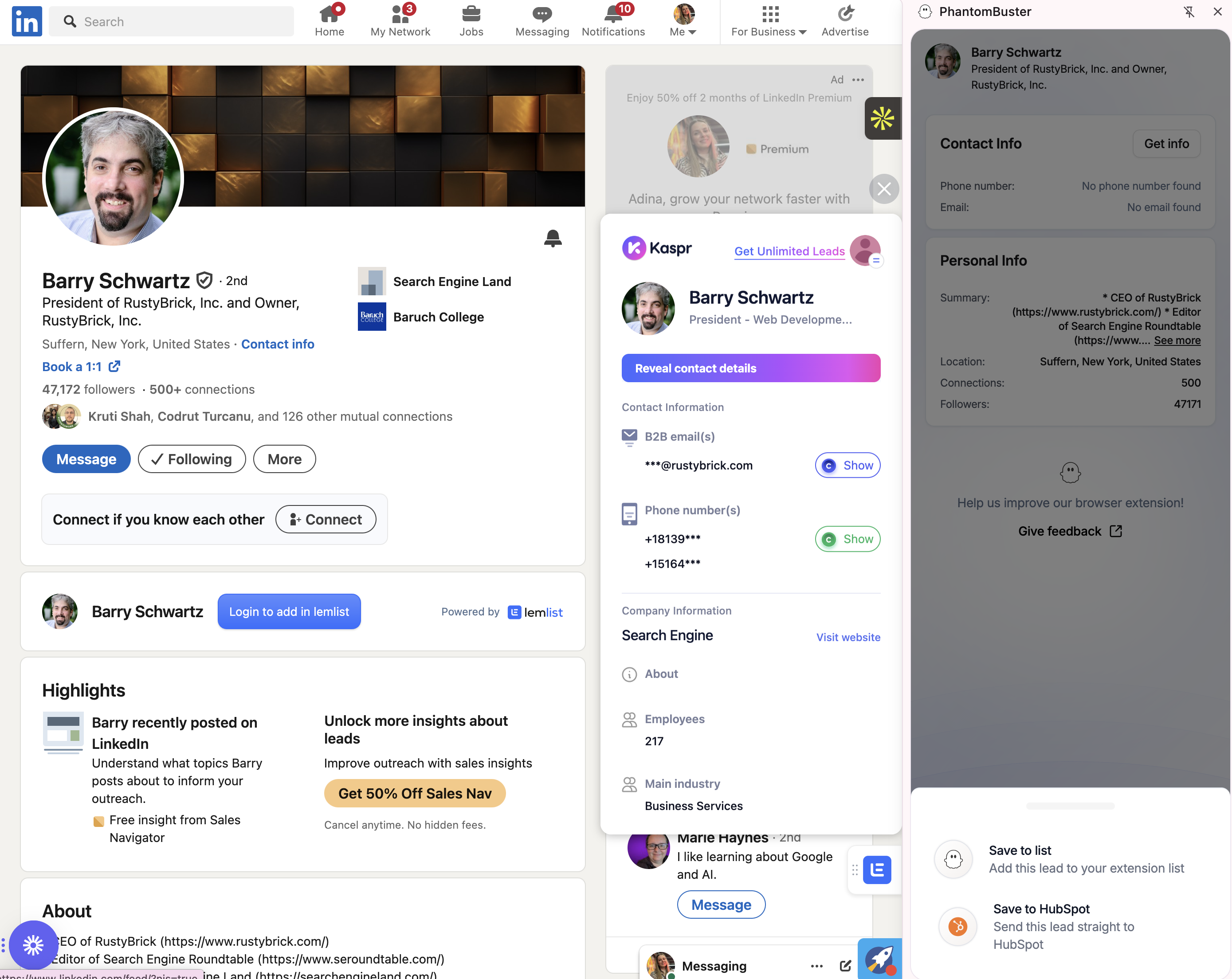Click Reveal contact details button
The height and width of the screenshot is (979, 1232).
pyautogui.click(x=751, y=368)
